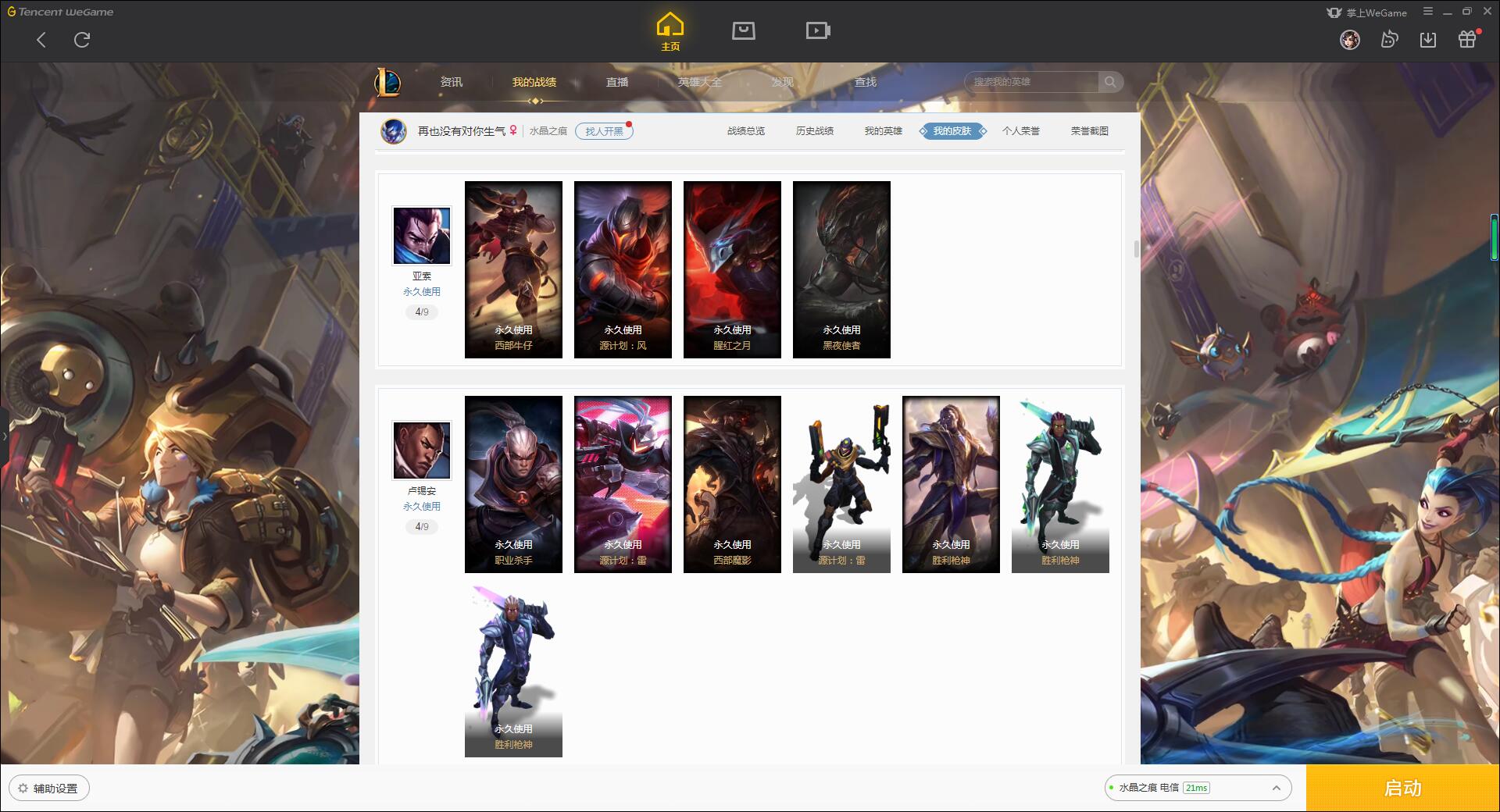The width and height of the screenshot is (1500, 812).
Task: Switch to 荣誉截图 sub-tab
Action: point(1090,131)
